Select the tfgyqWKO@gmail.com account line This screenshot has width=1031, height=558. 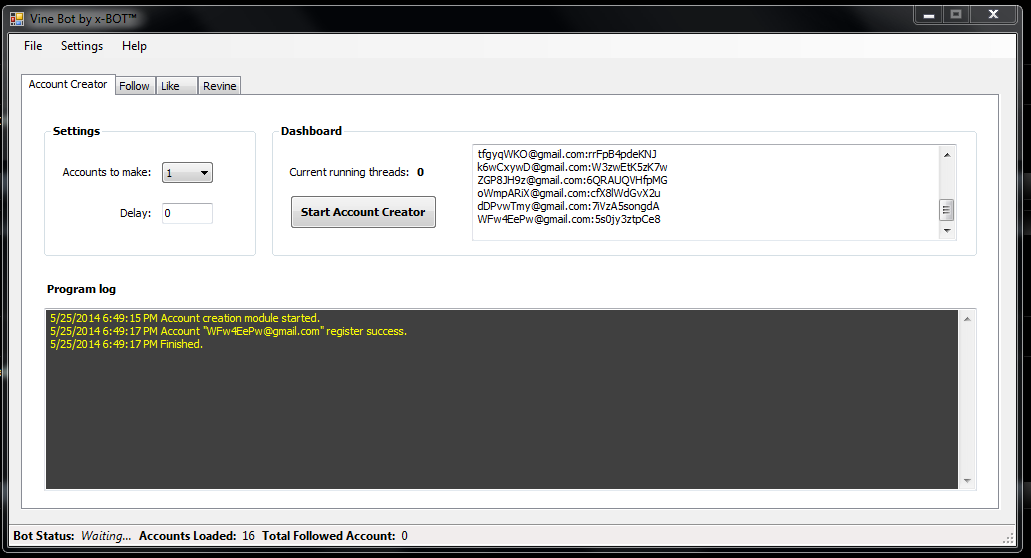pos(567,154)
